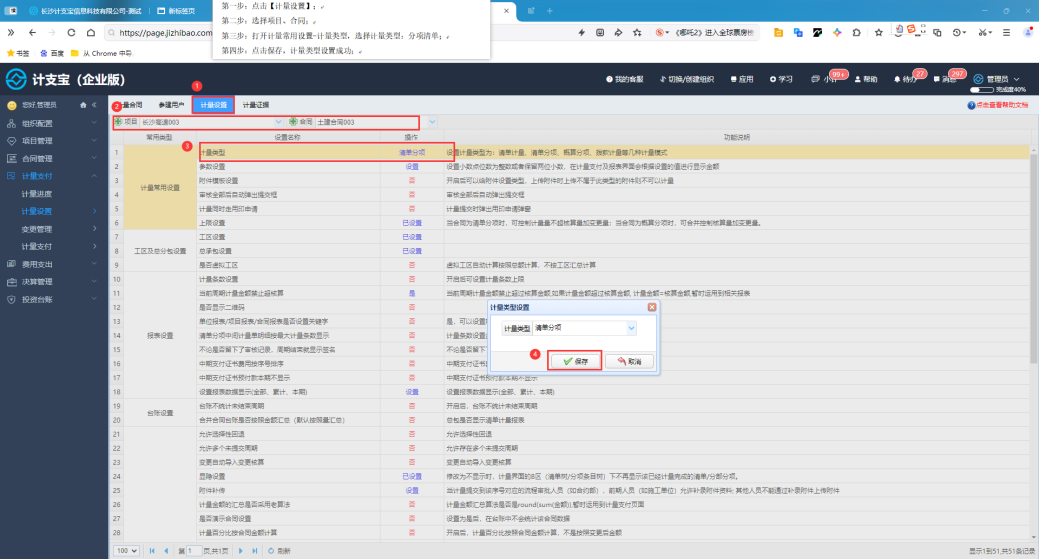Screen dimensions: 1039x559
Task: Switch to the 计量设置 tab
Action: 213,105
